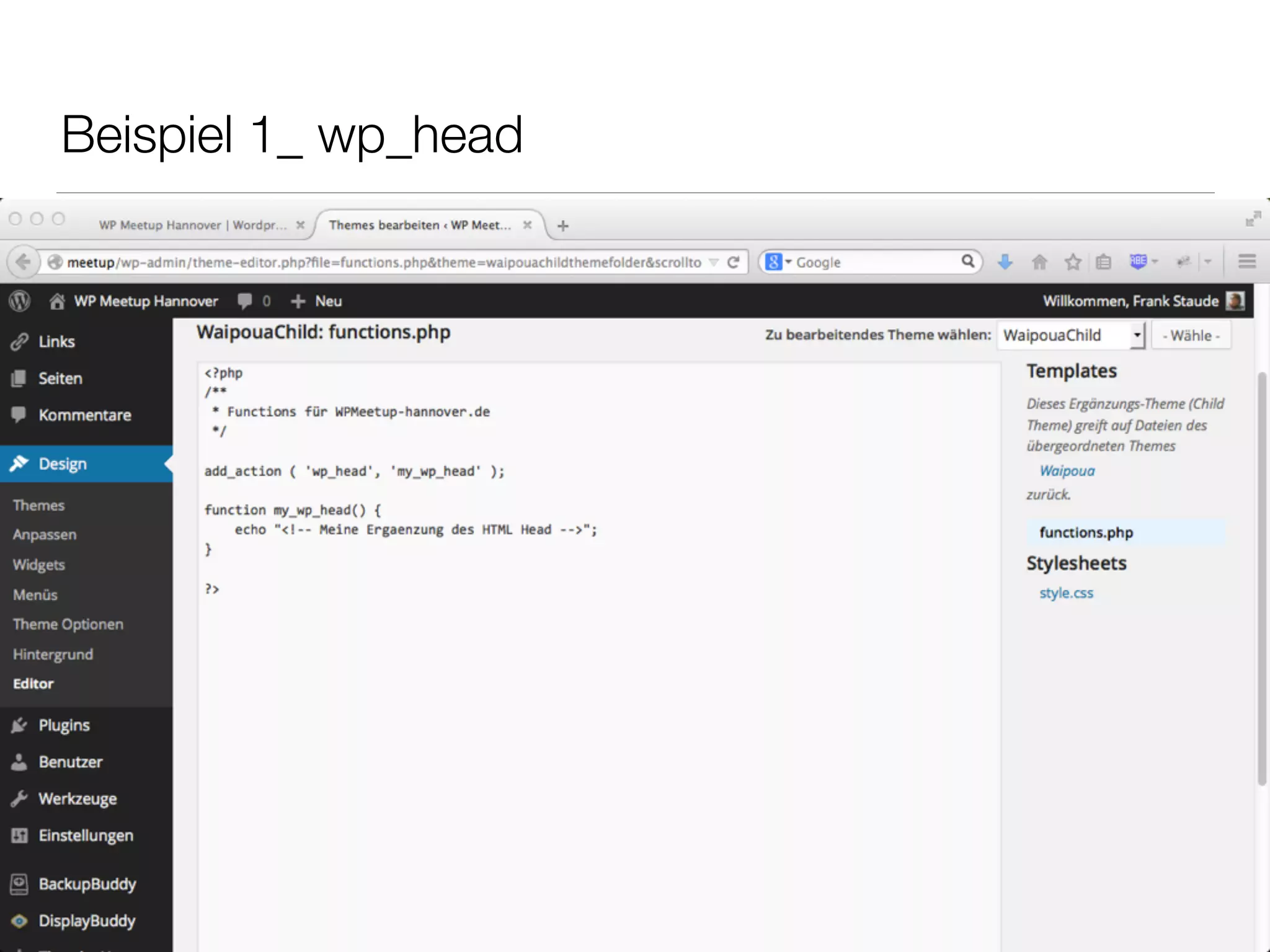Viewport: 1270px width, 952px height.
Task: Go back with the browser back arrow
Action: [23, 262]
